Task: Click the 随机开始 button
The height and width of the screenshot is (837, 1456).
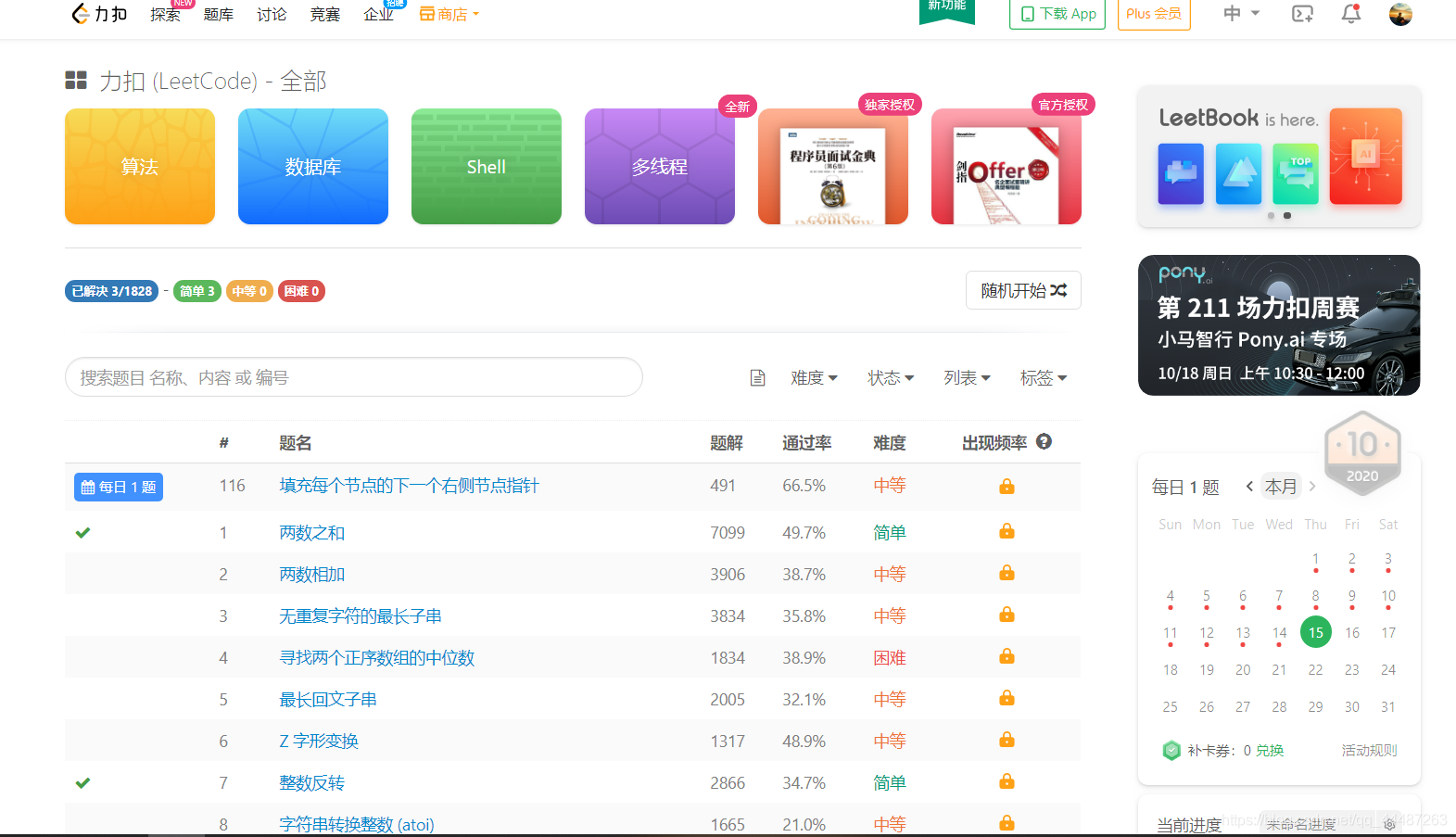Action: click(x=1023, y=290)
